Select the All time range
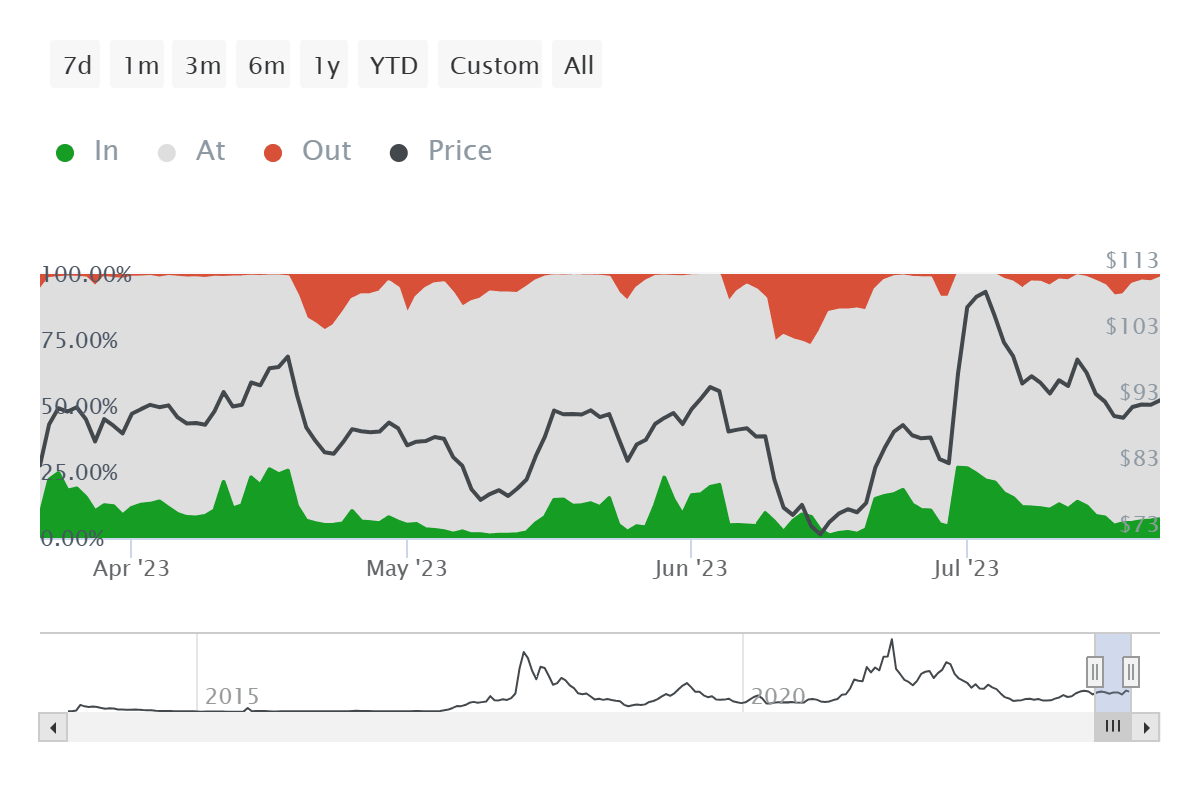Image resolution: width=1200 pixels, height=800 pixels. tap(577, 64)
